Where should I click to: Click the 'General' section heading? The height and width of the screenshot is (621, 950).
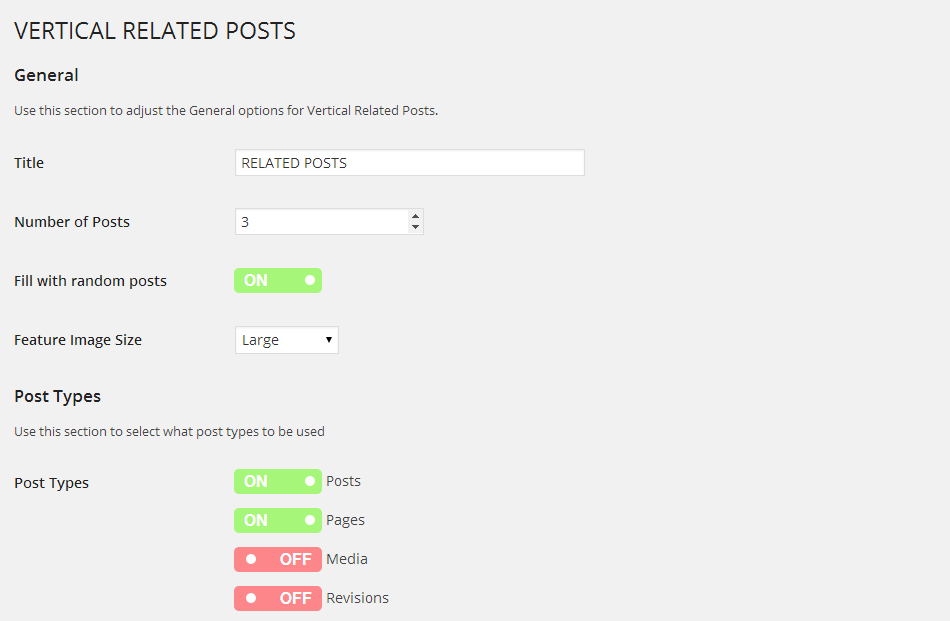pyautogui.click(x=46, y=75)
